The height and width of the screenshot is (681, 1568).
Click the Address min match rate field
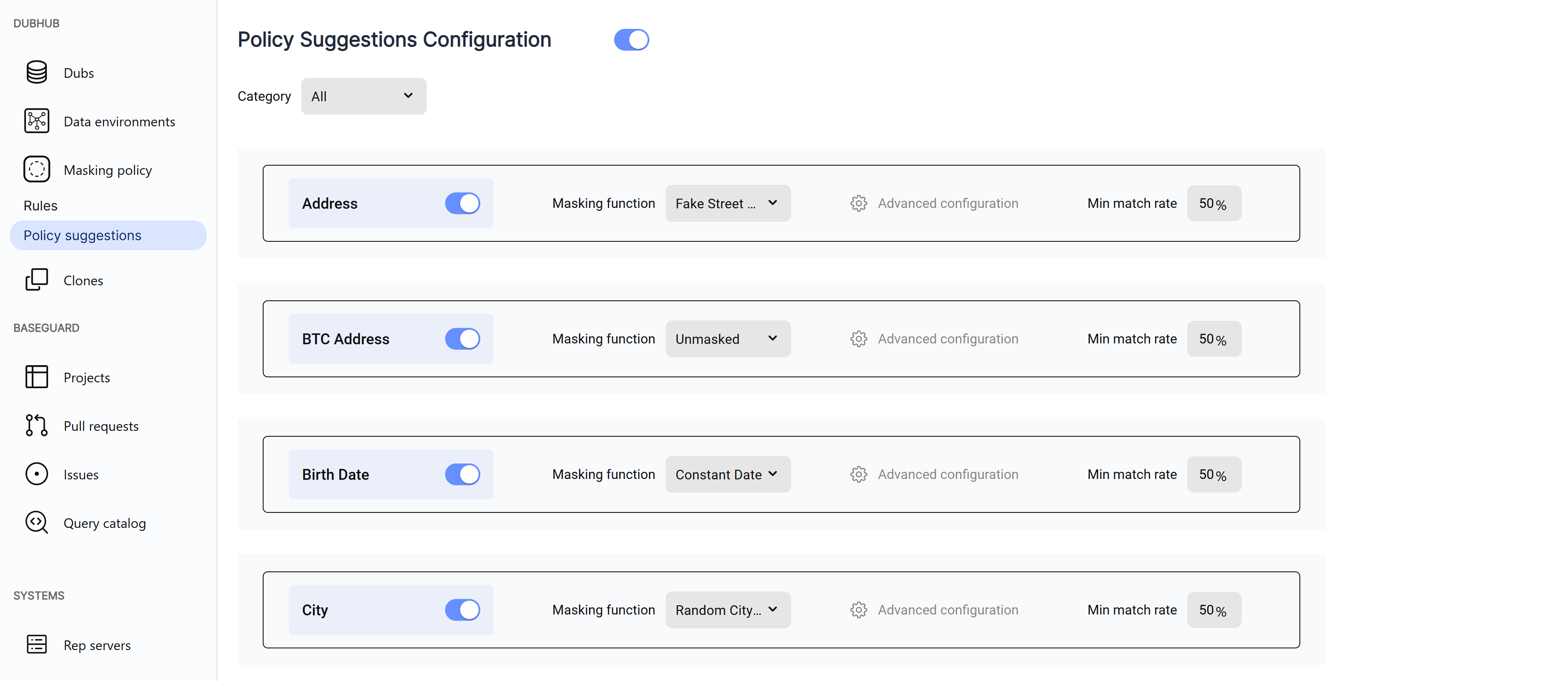tap(1212, 203)
